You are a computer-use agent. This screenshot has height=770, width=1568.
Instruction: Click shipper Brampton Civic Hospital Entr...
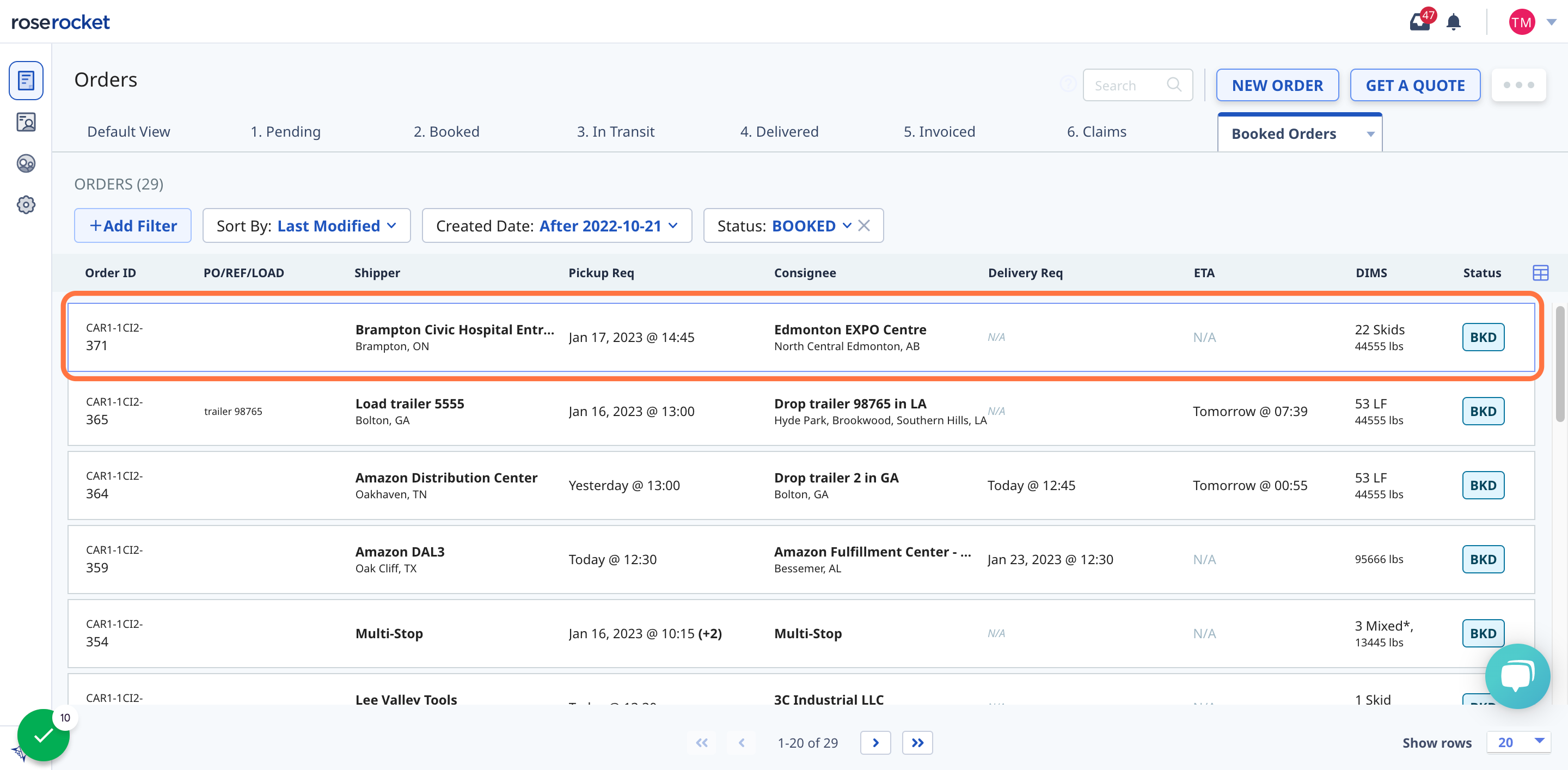click(x=455, y=329)
